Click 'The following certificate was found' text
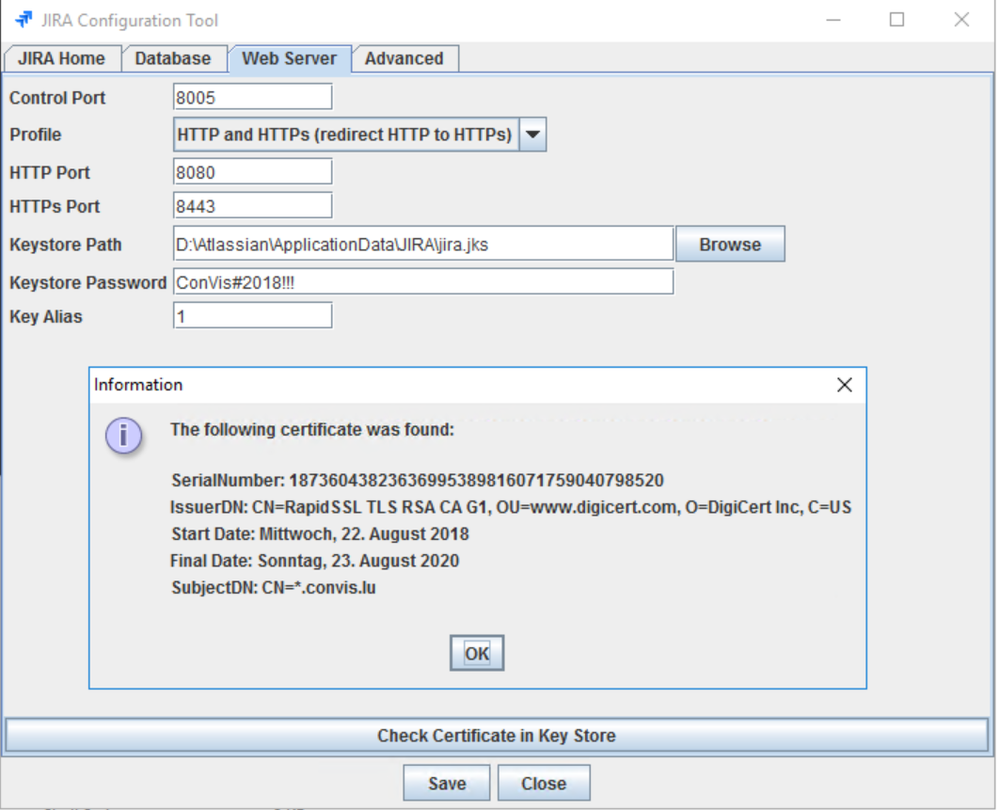 pos(312,430)
